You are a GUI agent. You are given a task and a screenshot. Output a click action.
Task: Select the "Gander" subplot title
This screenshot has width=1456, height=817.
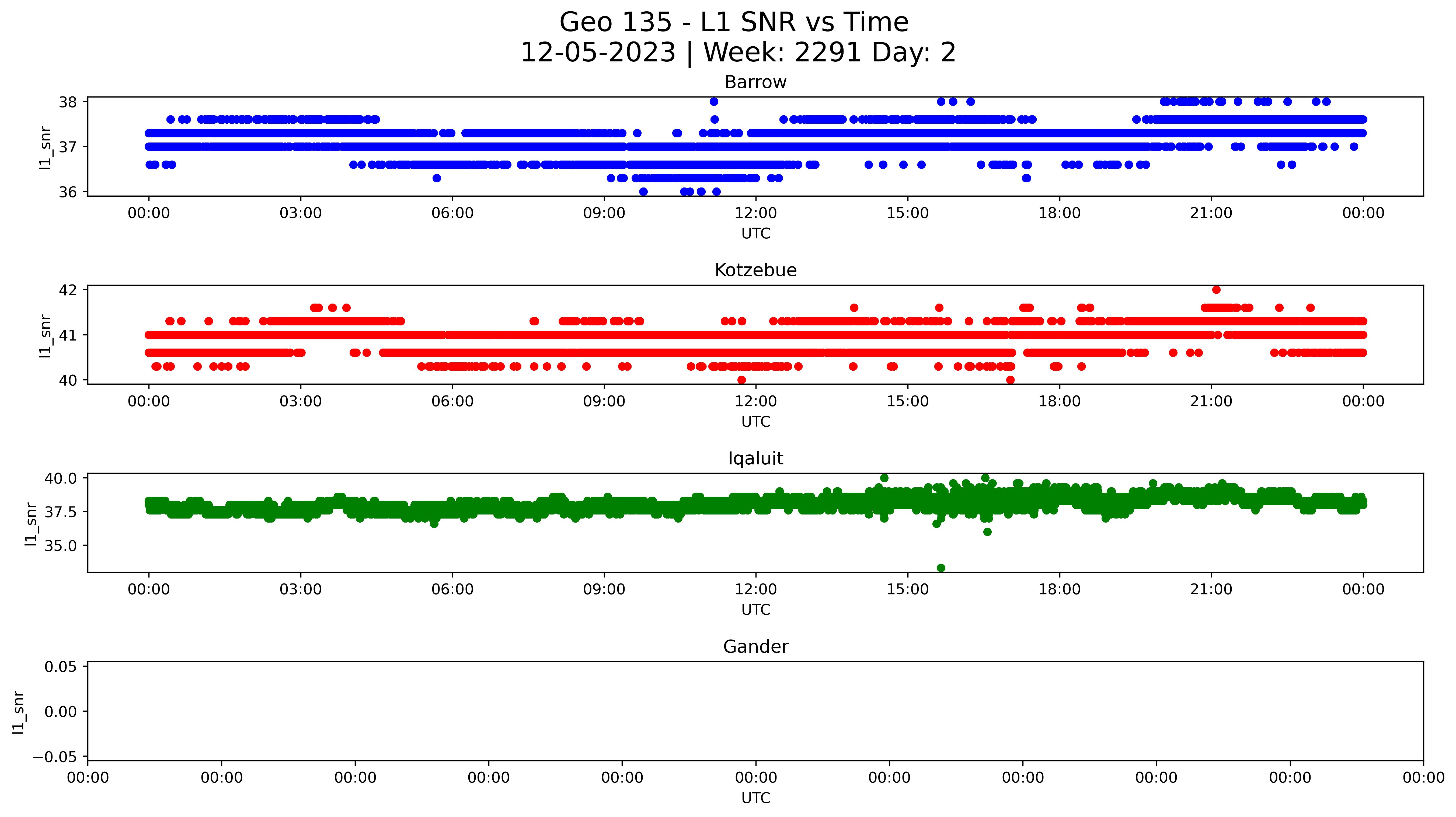(x=756, y=647)
